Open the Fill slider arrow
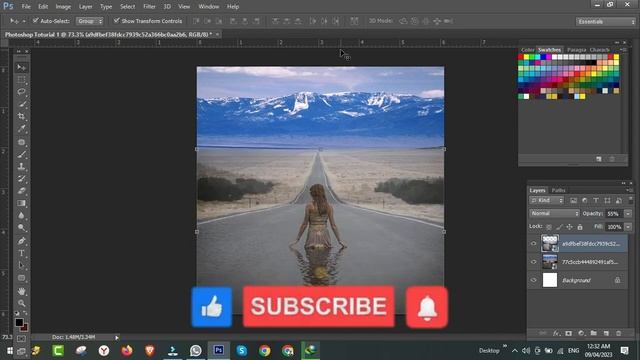 click(628, 227)
